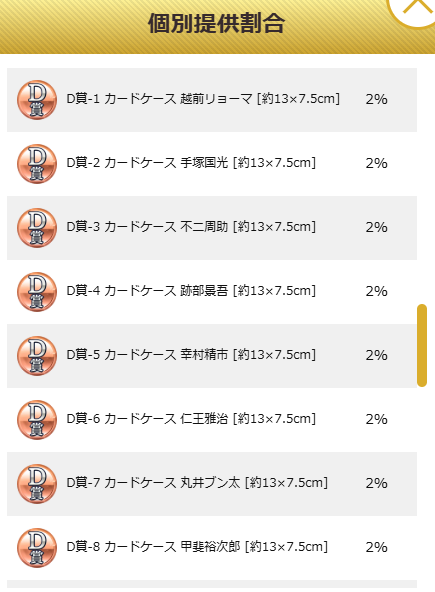Click the 2% rate for D賞-1
Image resolution: width=435 pixels, height=592 pixels.
[x=376, y=99]
